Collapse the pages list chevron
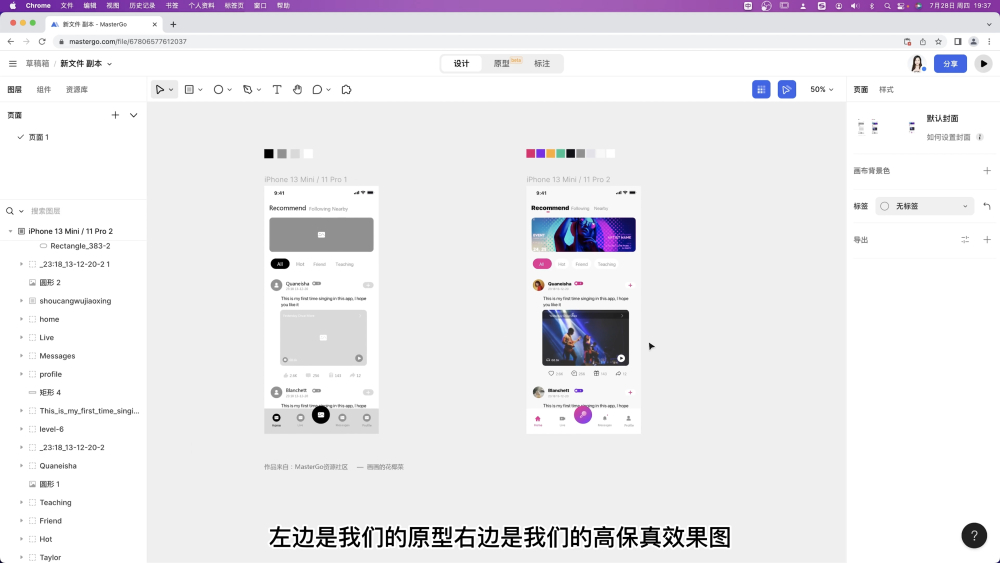Viewport: 1000px width, 563px height. [x=133, y=115]
